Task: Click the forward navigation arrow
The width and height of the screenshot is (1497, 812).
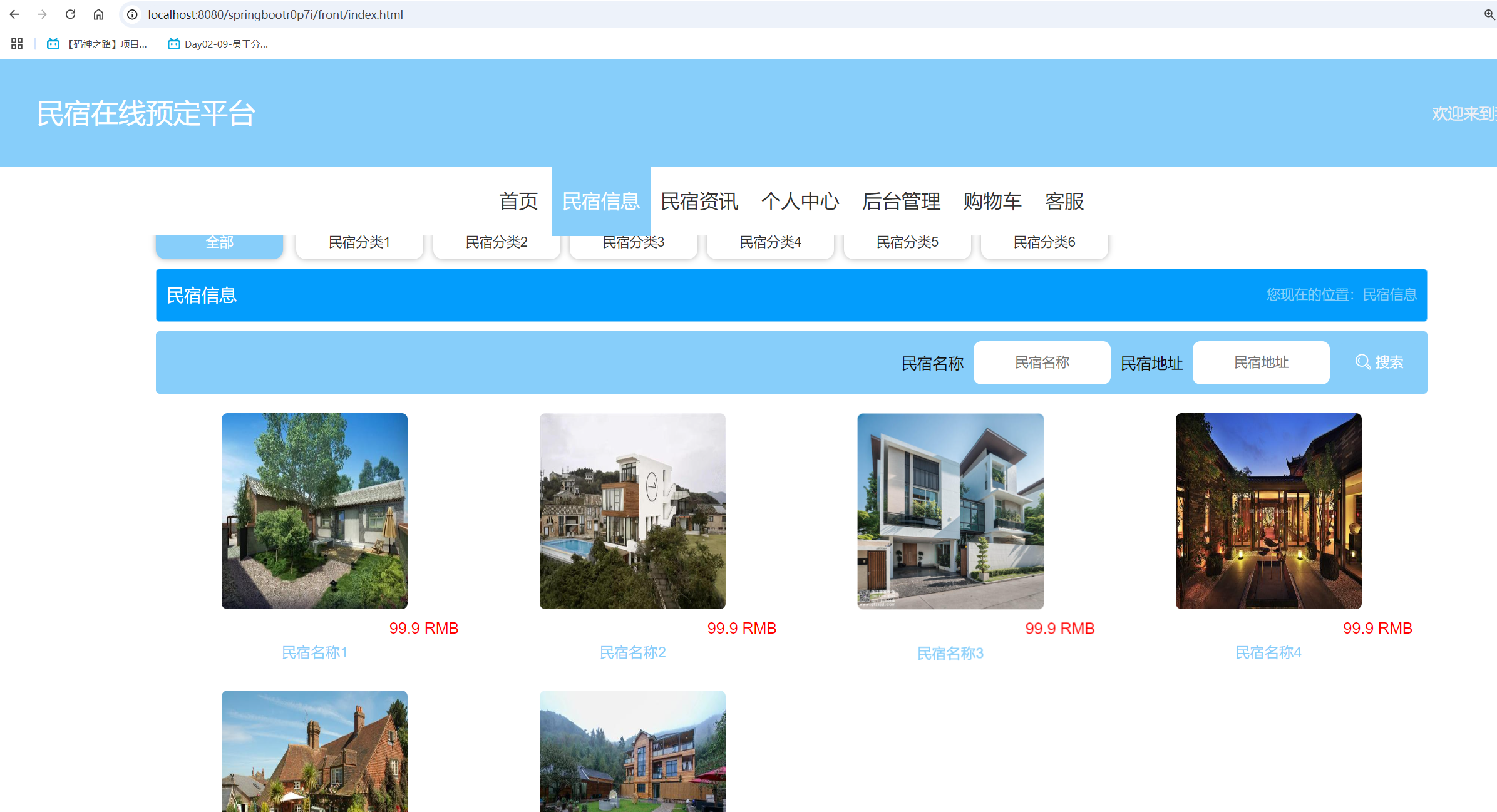Action: (x=41, y=14)
